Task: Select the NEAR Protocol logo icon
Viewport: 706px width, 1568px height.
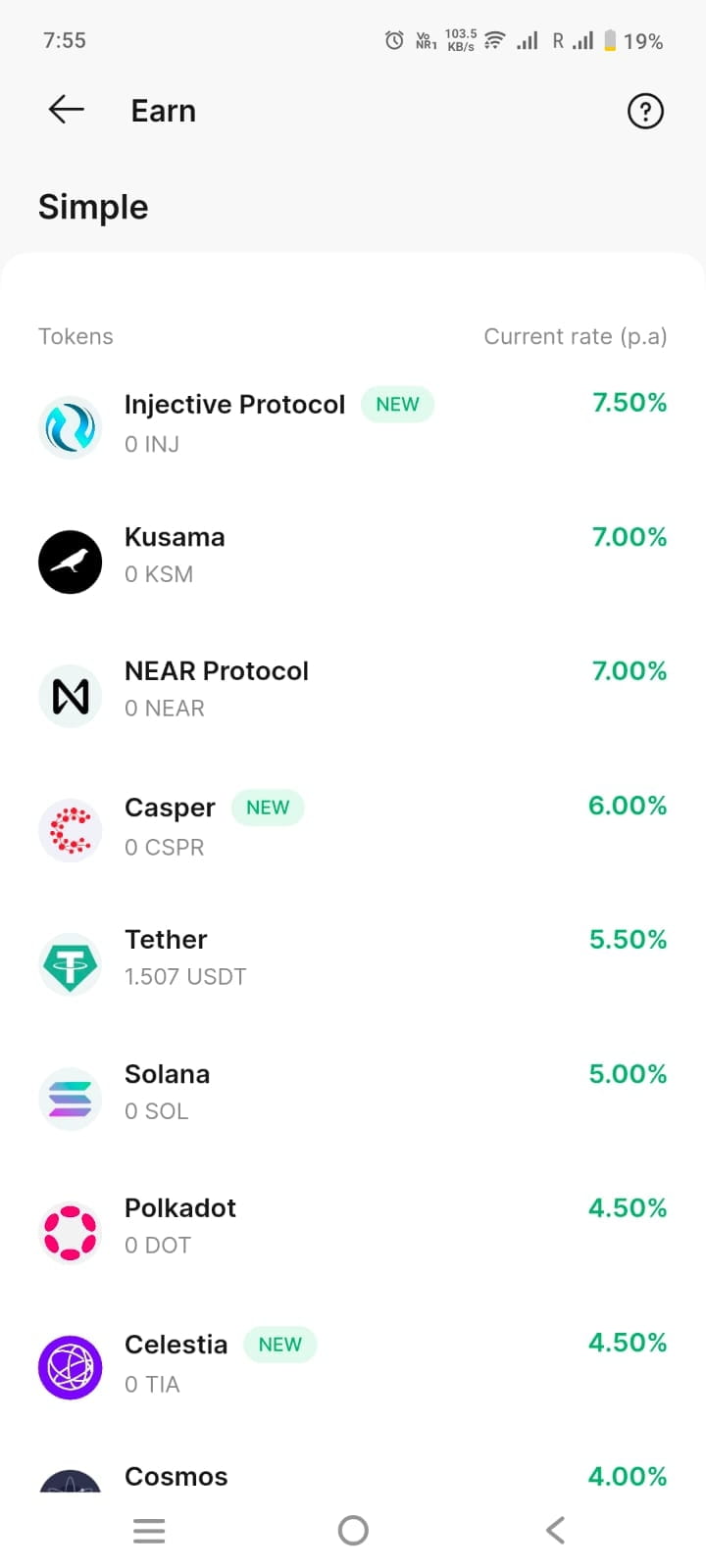Action: point(71,696)
